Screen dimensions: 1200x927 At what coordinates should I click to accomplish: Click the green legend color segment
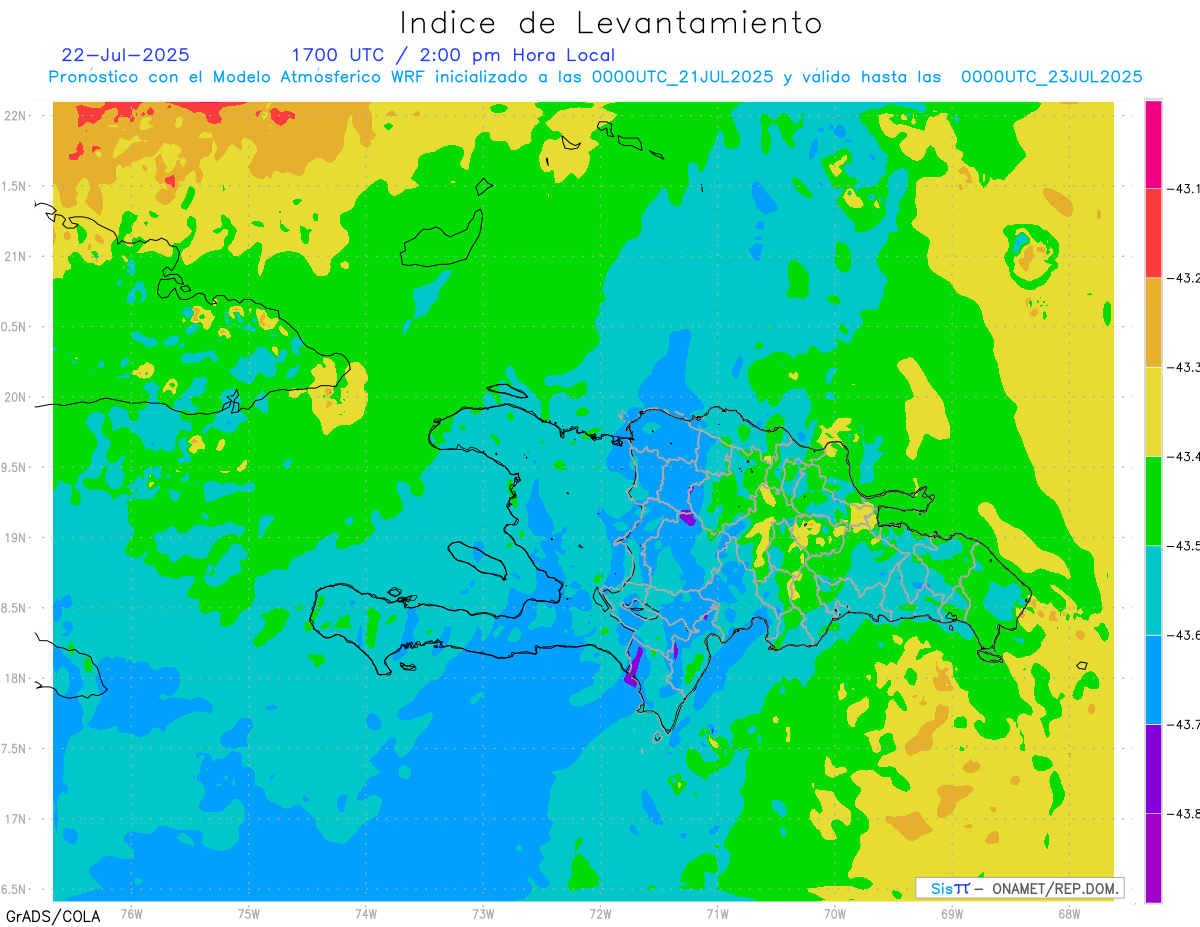[x=1153, y=500]
